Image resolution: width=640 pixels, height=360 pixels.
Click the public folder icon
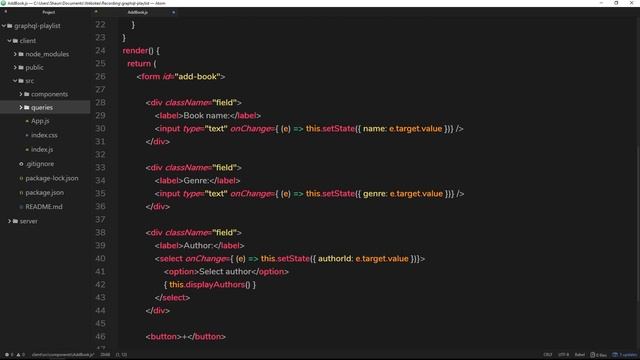21,67
